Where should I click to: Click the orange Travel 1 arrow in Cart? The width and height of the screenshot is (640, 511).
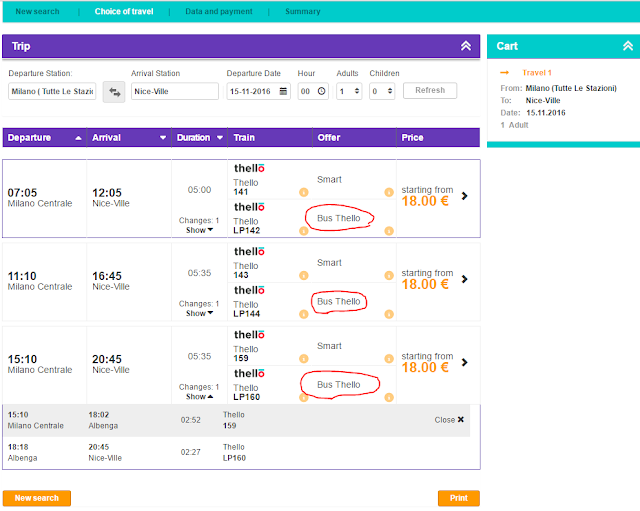pyautogui.click(x=504, y=73)
